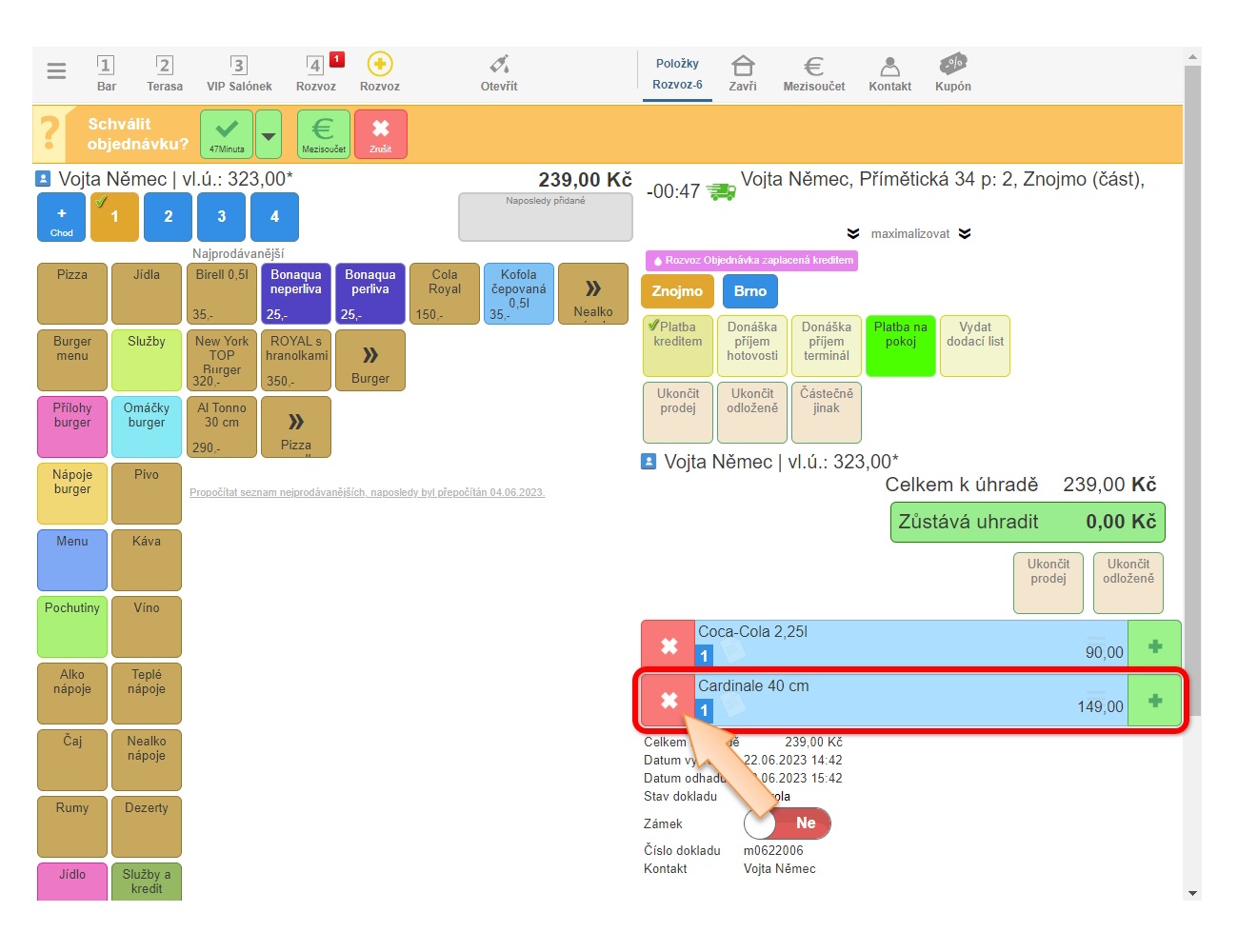Expand the maximalizovat panel chevron
Viewport: 1238px width, 952px height.
click(x=965, y=234)
